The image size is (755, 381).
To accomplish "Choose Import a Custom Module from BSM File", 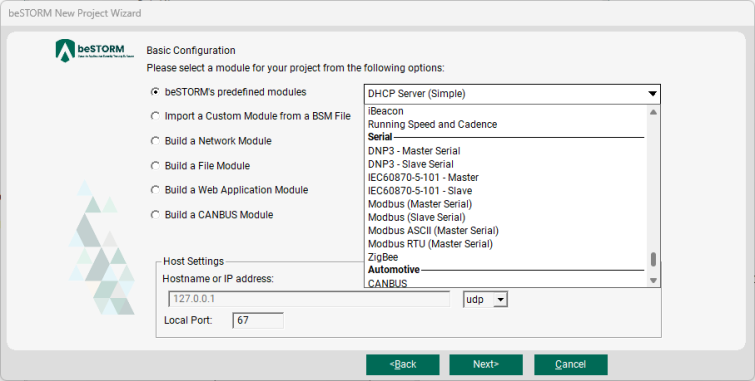I will pos(155,116).
